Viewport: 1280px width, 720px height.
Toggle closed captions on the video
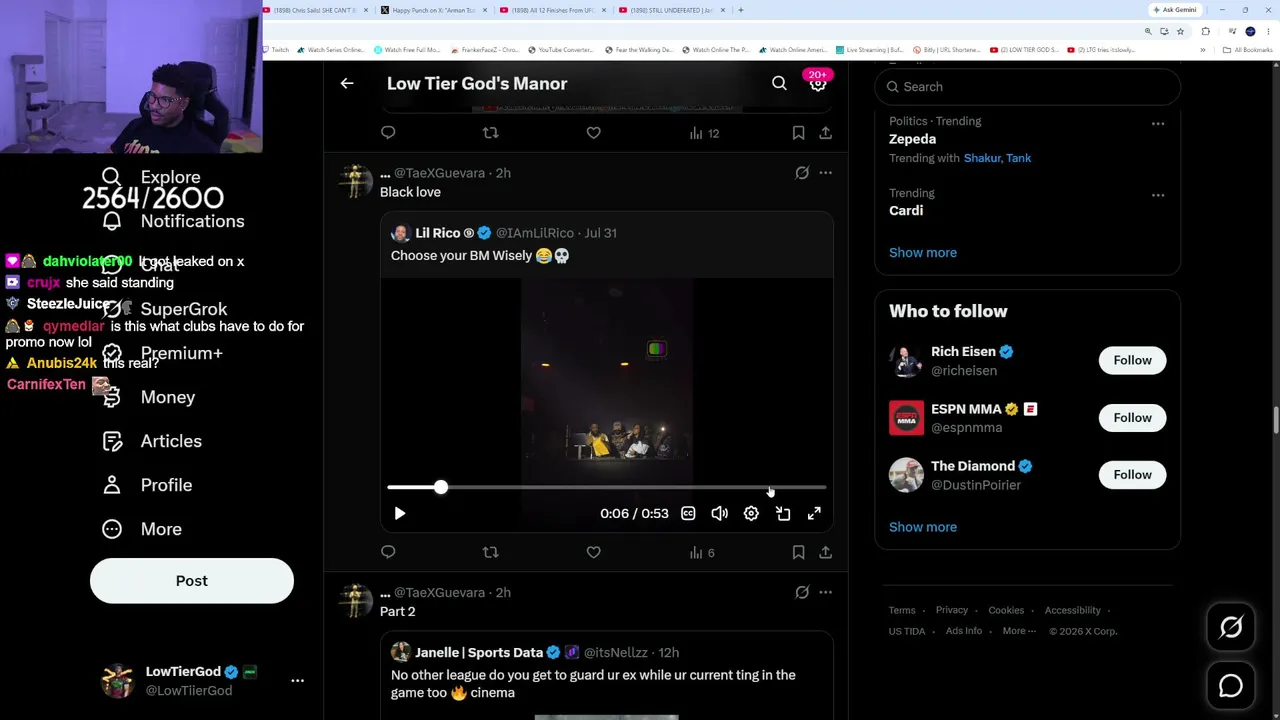[x=688, y=513]
